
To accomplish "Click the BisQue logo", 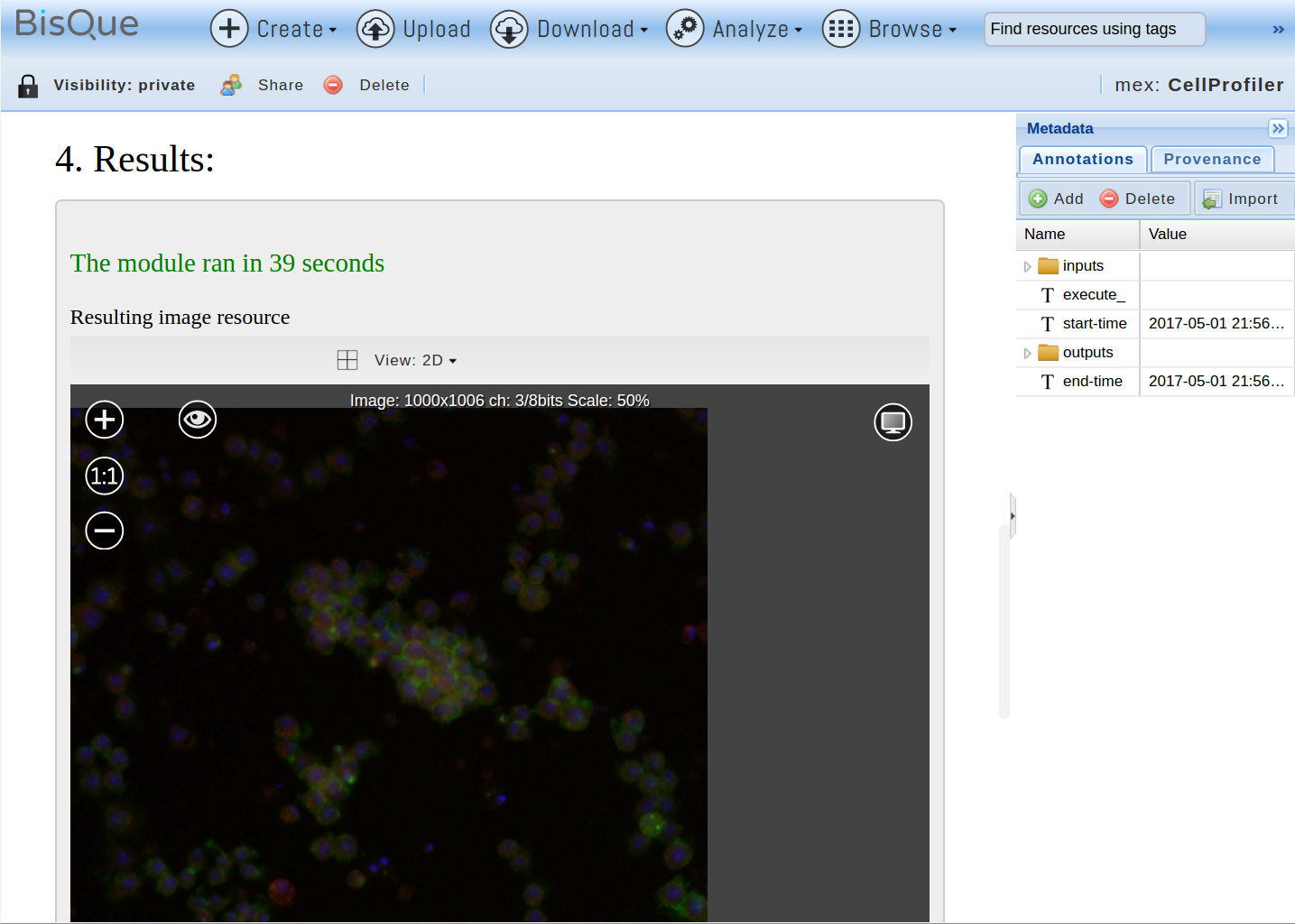I will (x=77, y=24).
